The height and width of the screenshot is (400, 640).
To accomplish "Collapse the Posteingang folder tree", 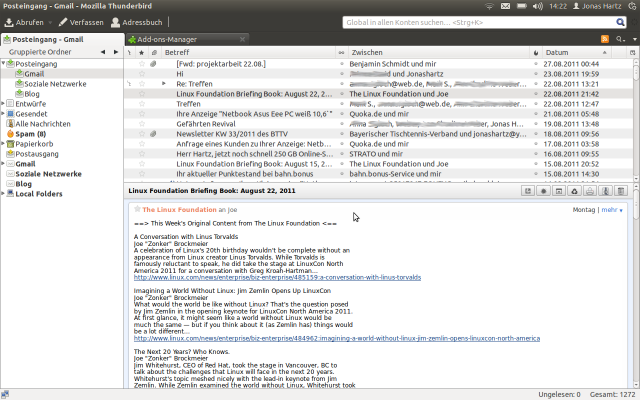I will 3,63.
